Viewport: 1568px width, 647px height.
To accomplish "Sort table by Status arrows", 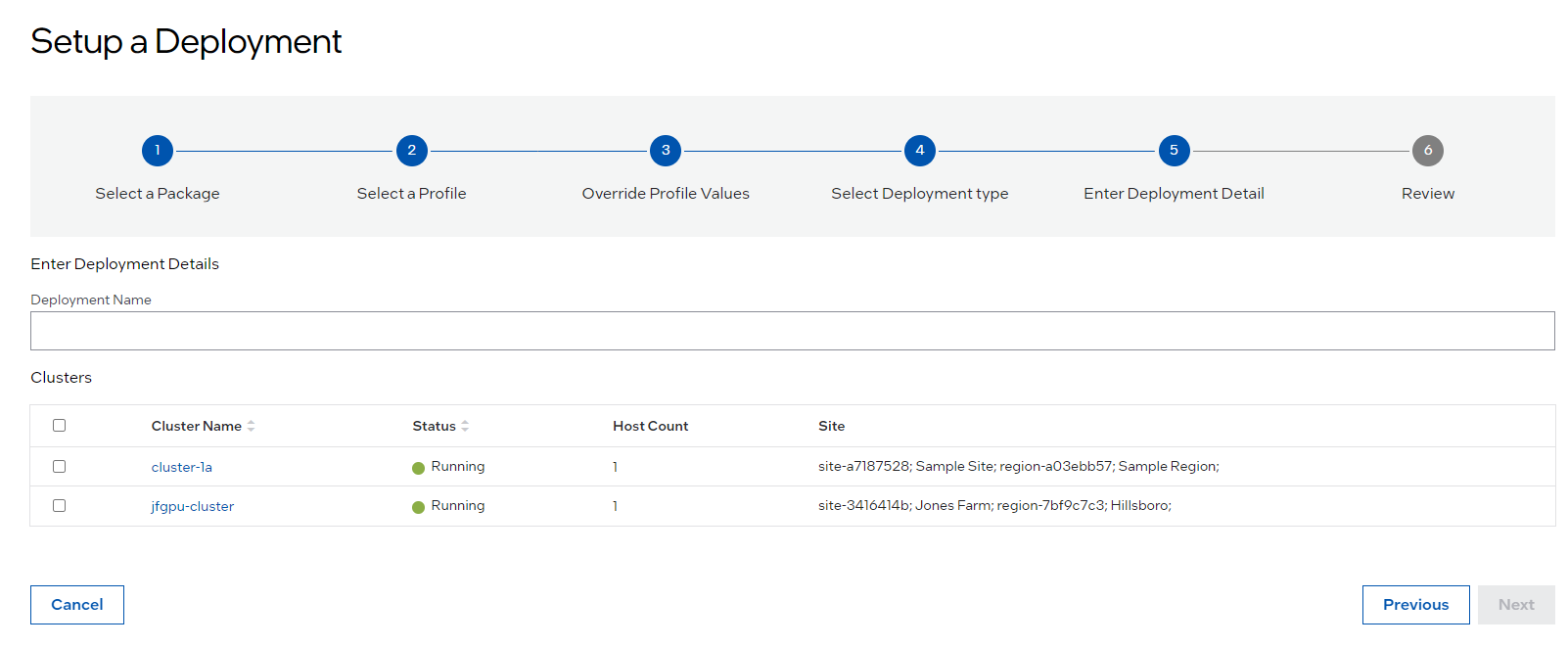I will (465, 426).
